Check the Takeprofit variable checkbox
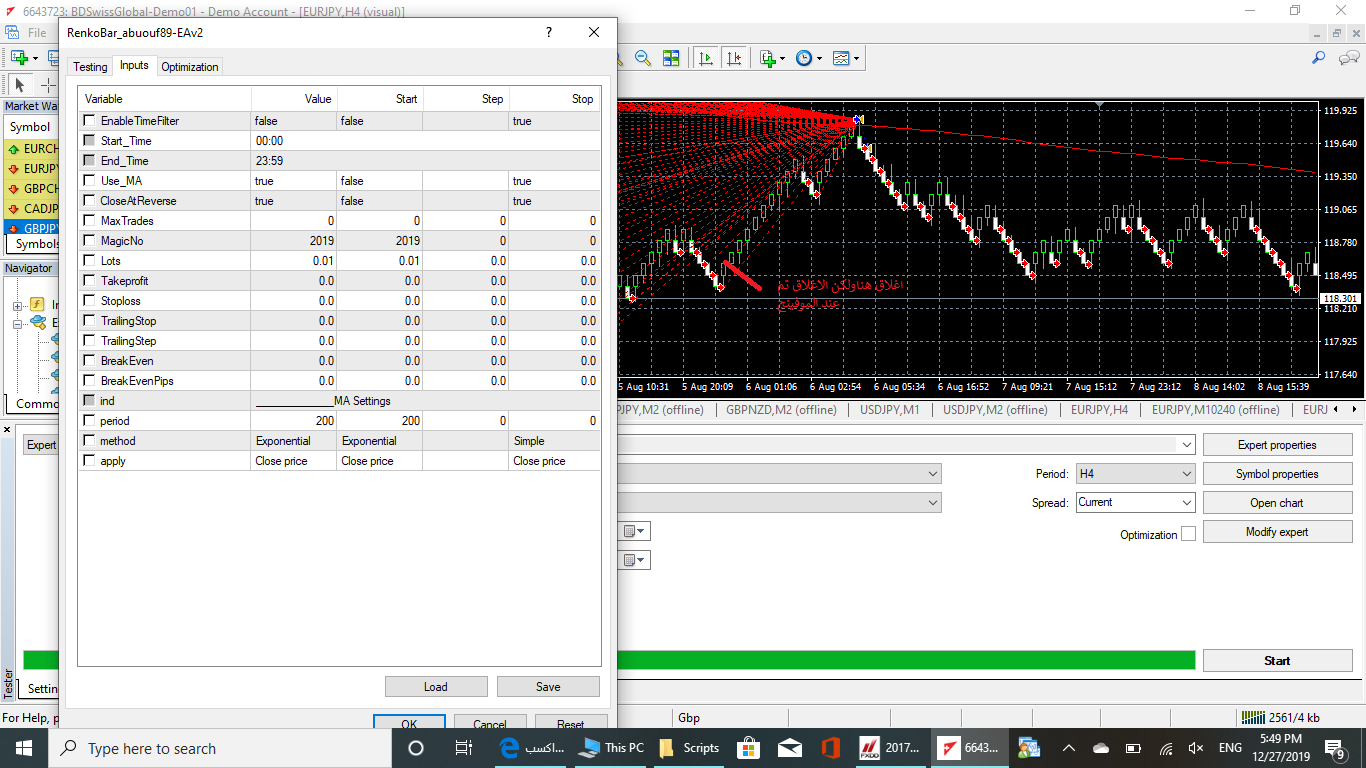1366x768 pixels. coord(89,281)
